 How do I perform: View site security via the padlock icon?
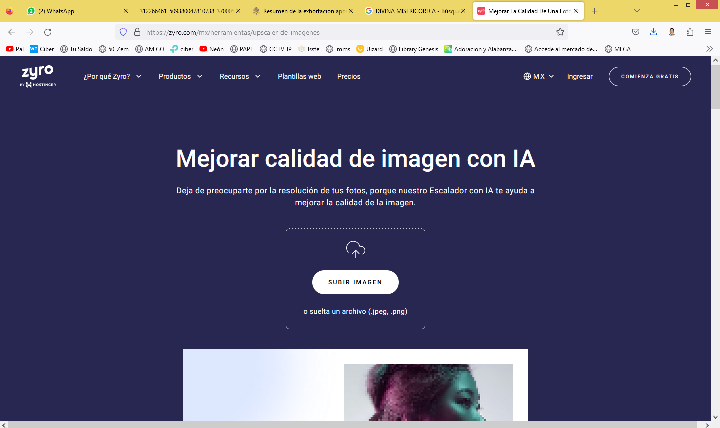[137, 32]
